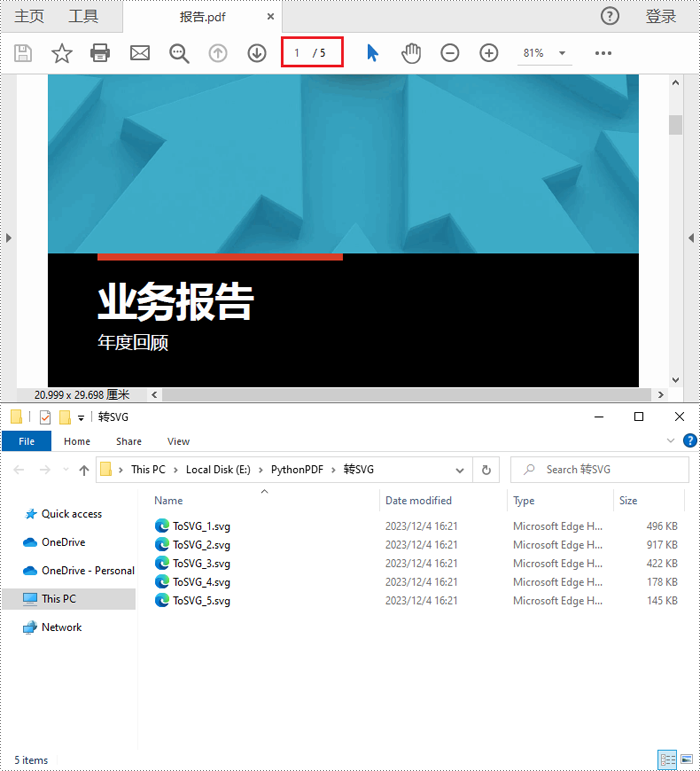Viewport: 700px width, 771px height.
Task: Open help question mark in PDF reader
Action: tap(610, 16)
